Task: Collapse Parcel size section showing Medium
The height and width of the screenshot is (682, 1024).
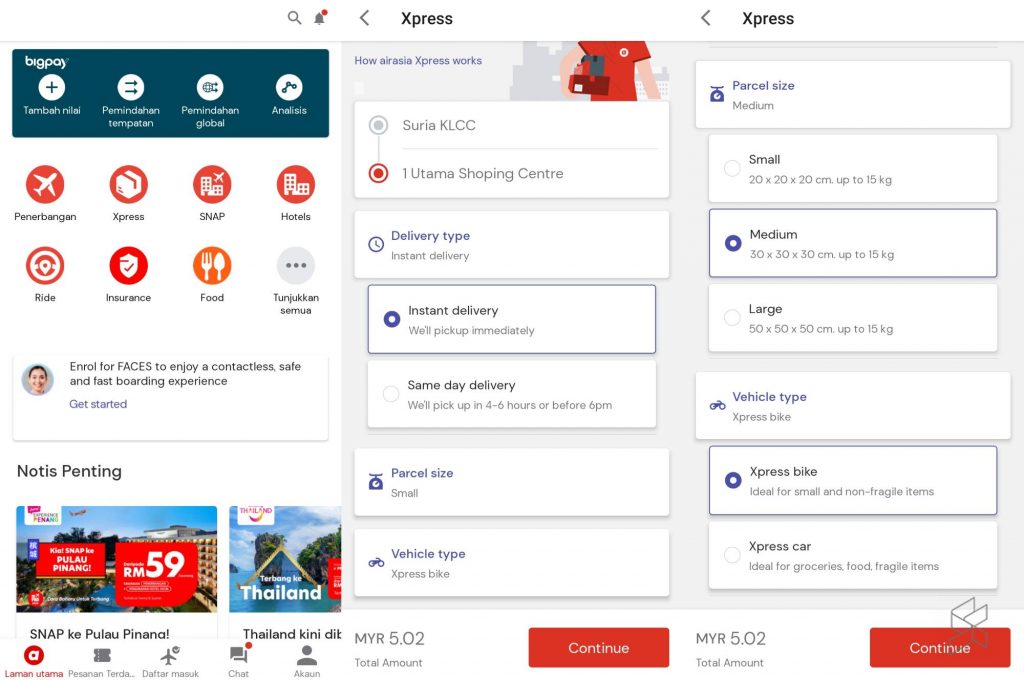Action: [x=853, y=95]
